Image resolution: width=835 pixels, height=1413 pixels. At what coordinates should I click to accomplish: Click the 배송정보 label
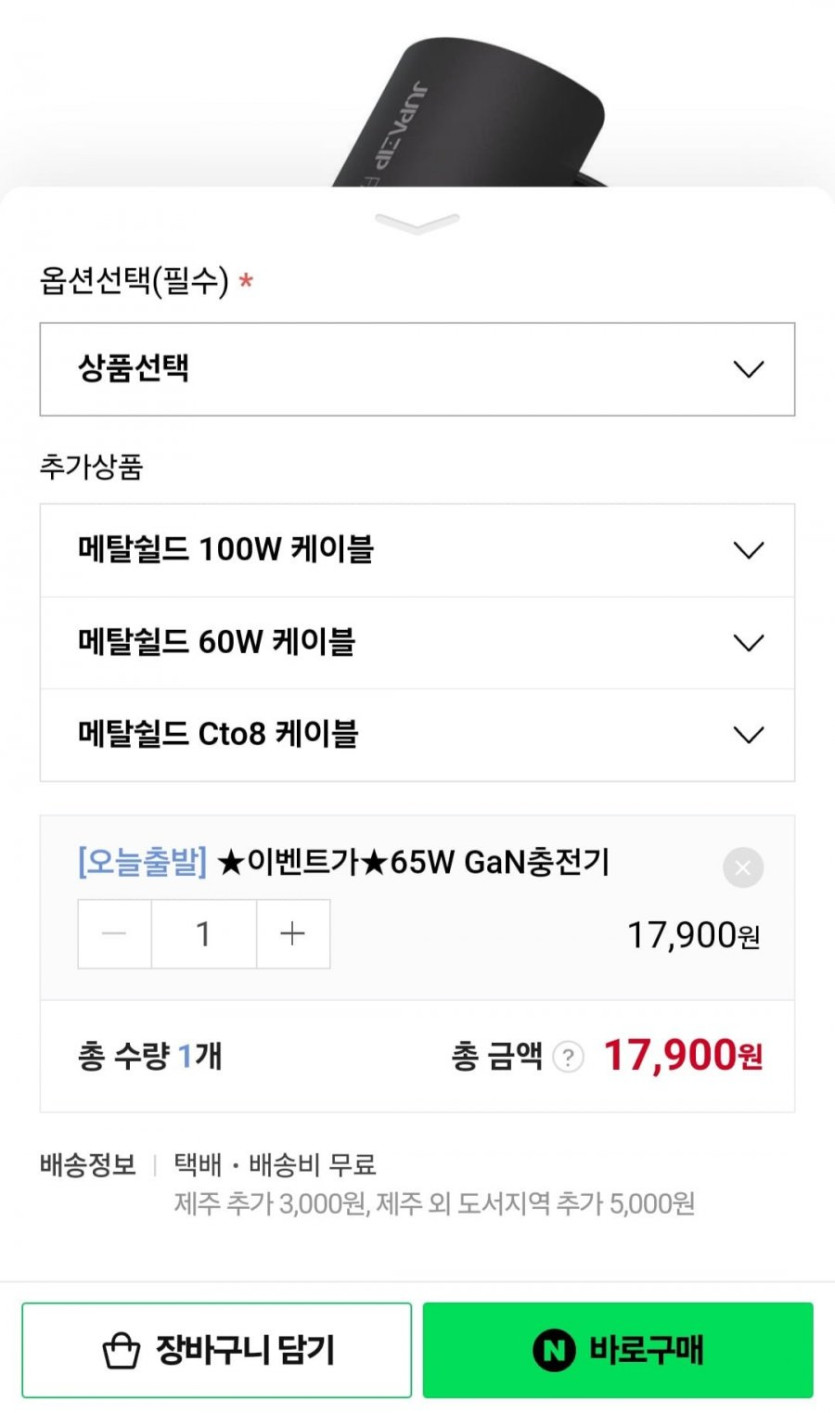[88, 1165]
